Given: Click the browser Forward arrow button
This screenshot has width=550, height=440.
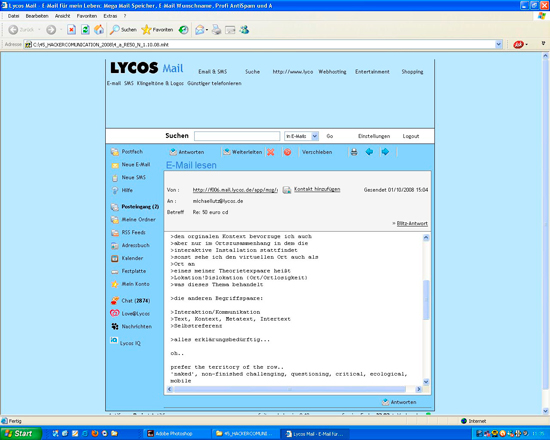Looking at the screenshot, I should (x=51, y=30).
